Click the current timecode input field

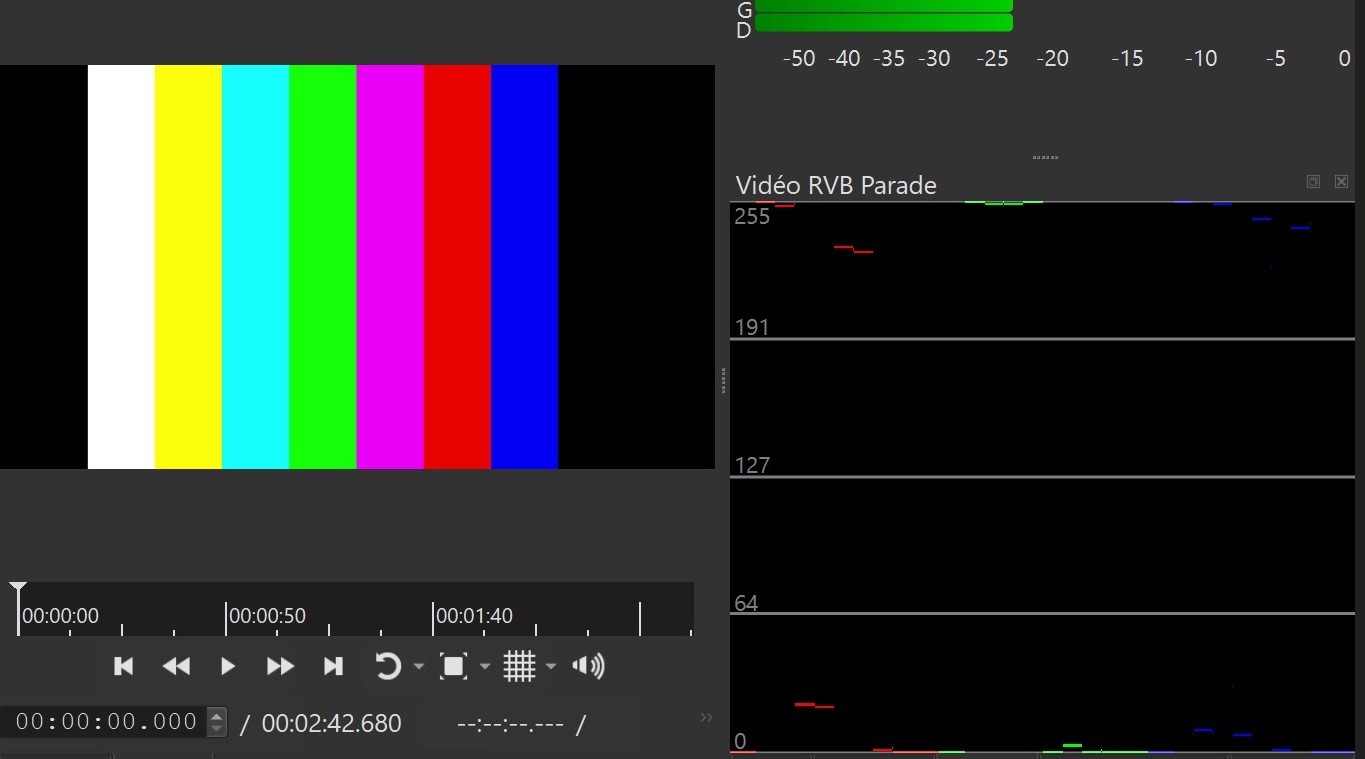[106, 722]
